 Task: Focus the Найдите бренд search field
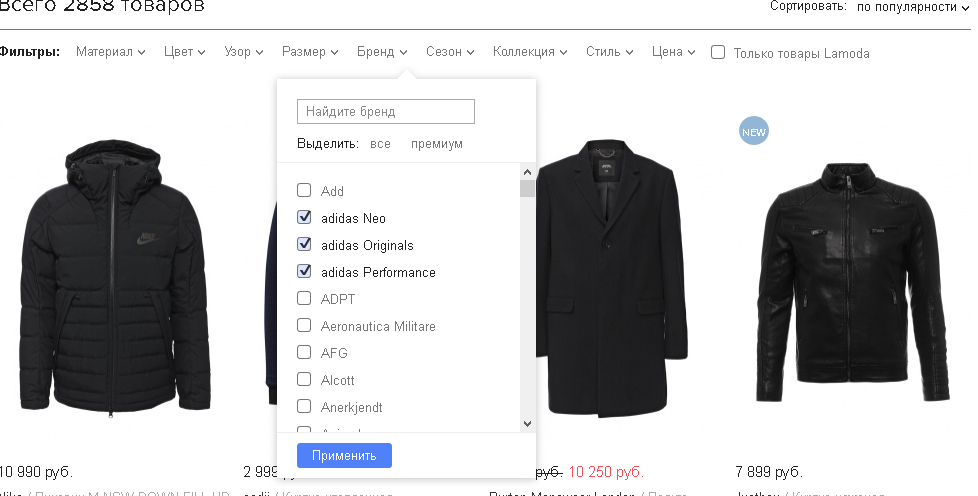[x=386, y=111]
